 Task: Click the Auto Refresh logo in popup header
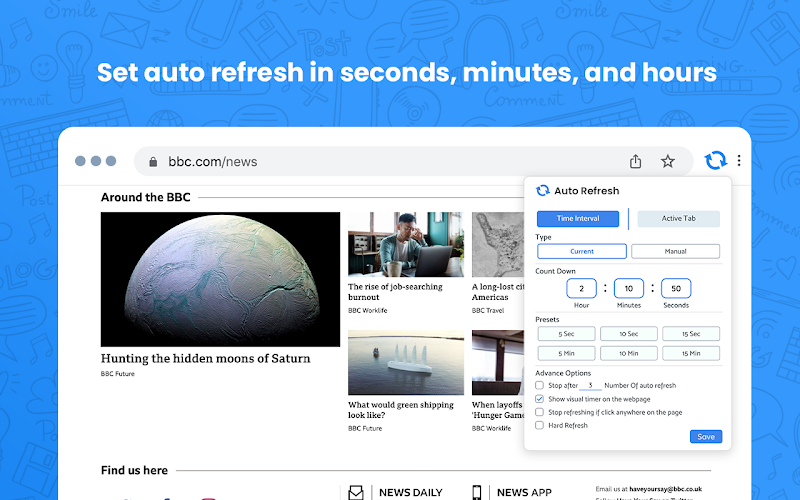(542, 190)
